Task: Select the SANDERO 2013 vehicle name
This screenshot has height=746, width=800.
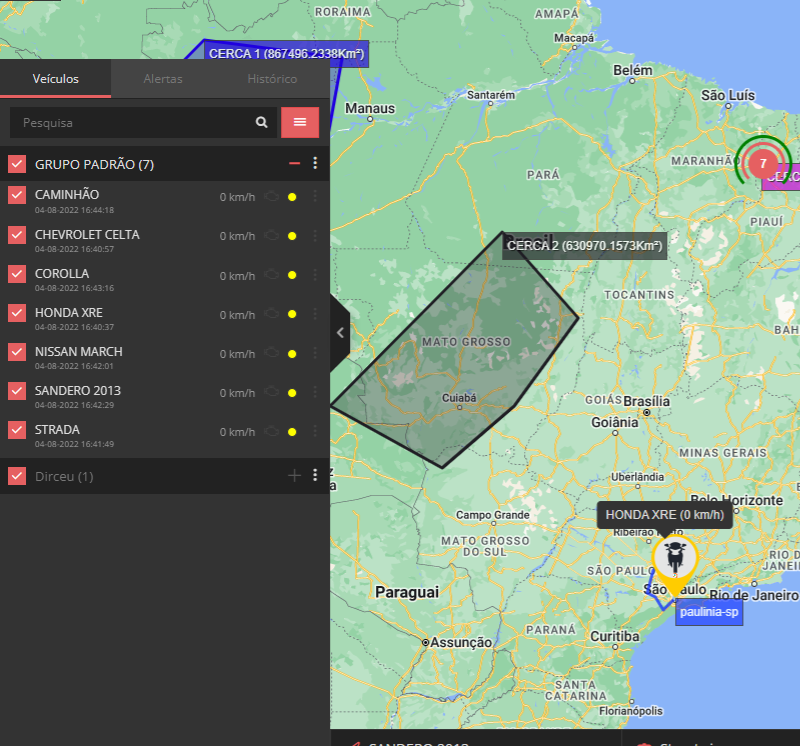Action: click(x=78, y=390)
